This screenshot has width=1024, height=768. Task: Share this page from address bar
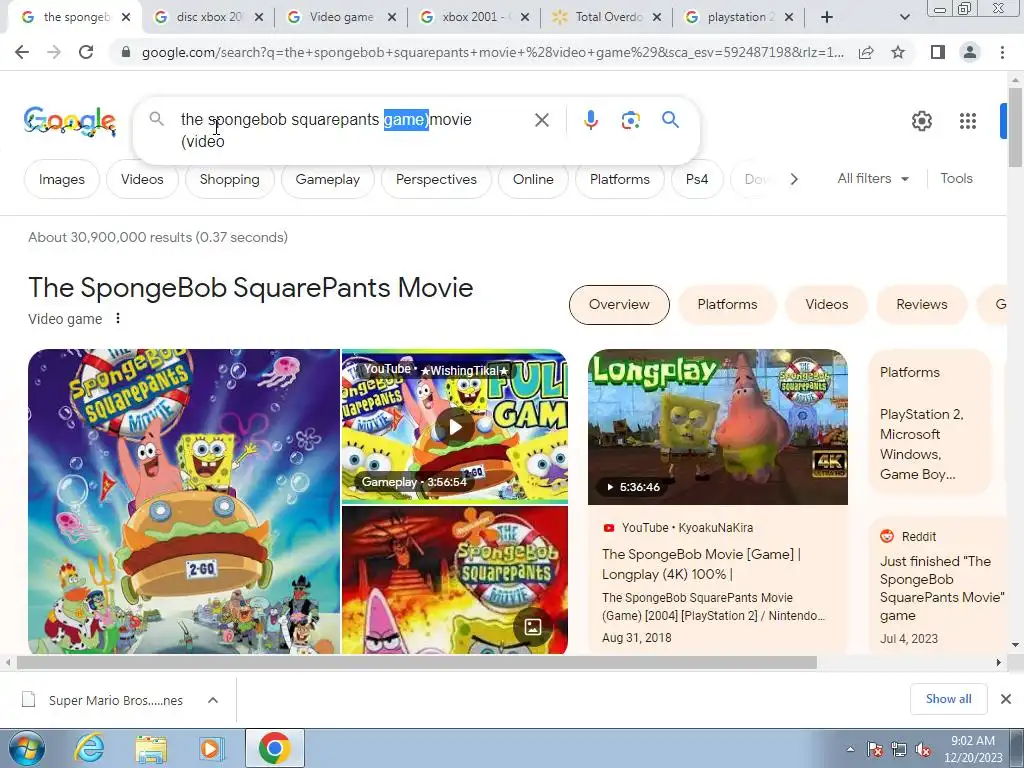click(866, 52)
